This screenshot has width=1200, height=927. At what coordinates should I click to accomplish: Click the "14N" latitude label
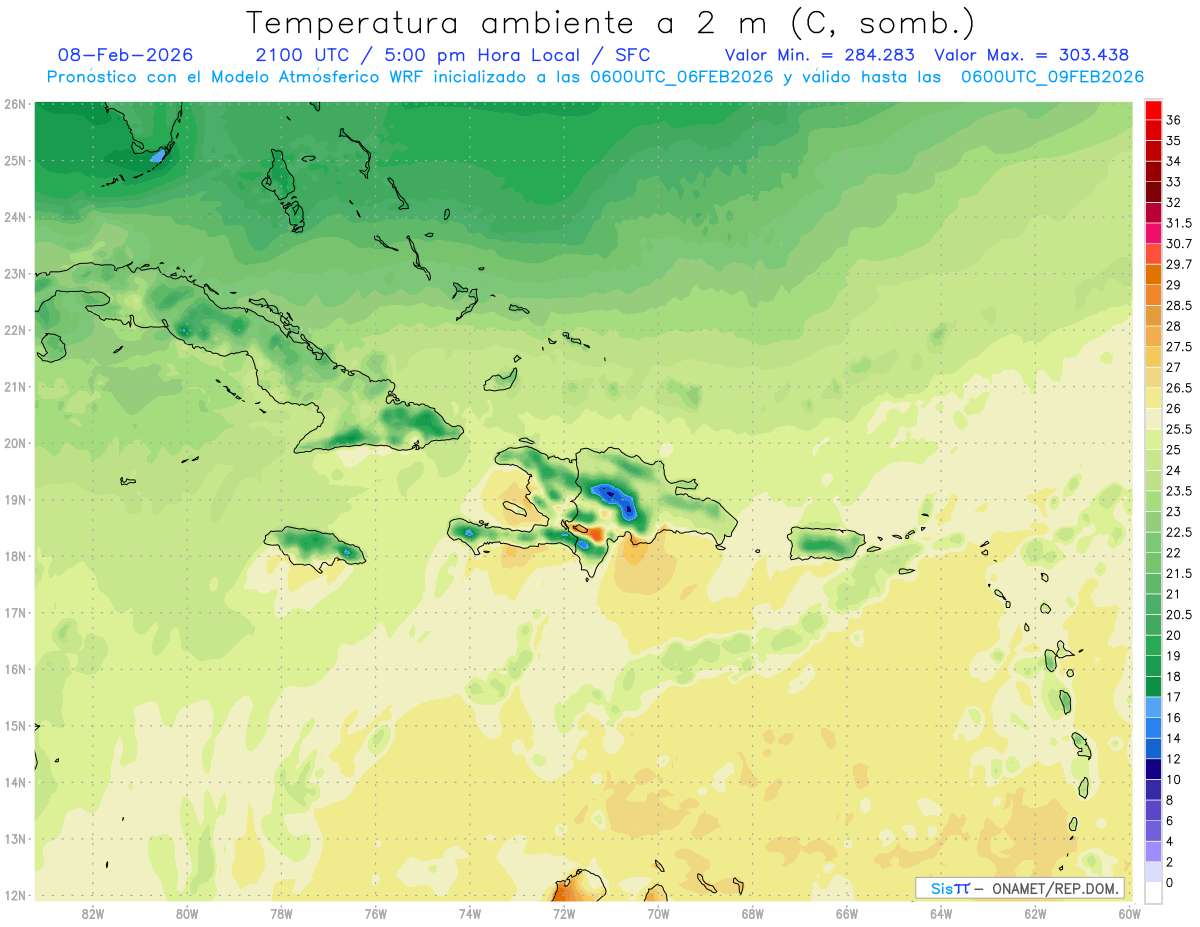[x=14, y=782]
